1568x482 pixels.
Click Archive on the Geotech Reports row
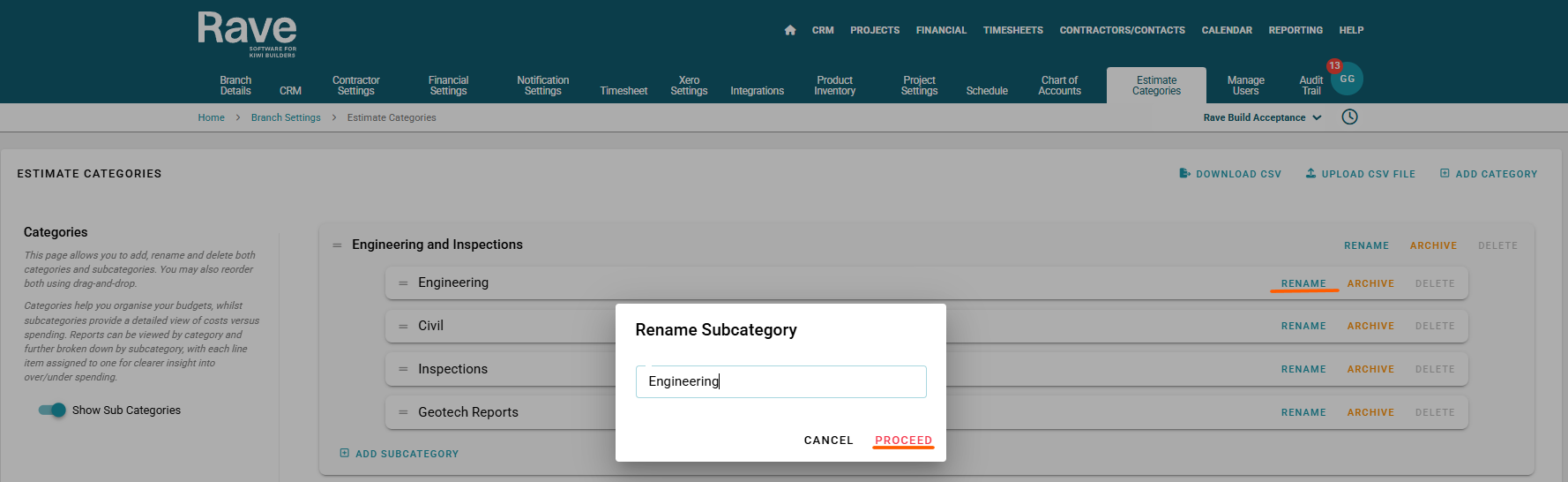tap(1370, 412)
